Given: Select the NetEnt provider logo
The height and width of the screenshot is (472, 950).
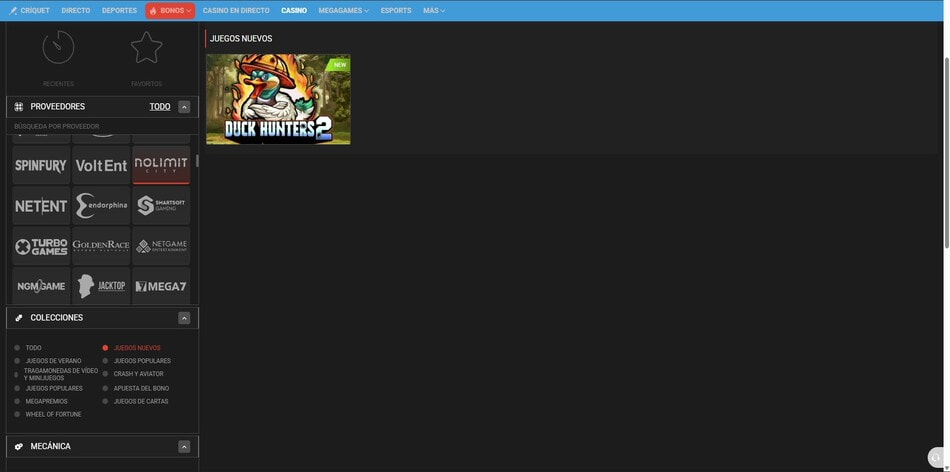Looking at the screenshot, I should coord(41,205).
